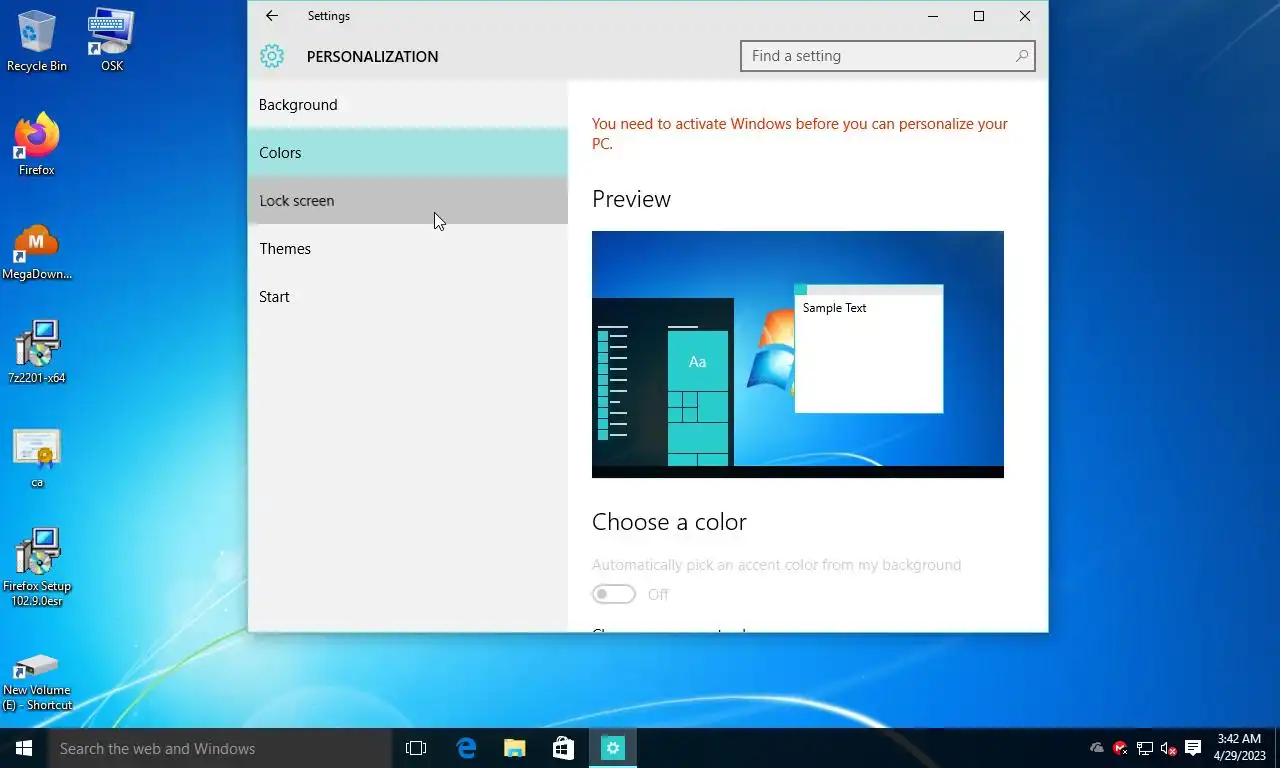Screen dimensions: 1280x768
Task: Click the Preview heading
Action: click(x=631, y=199)
